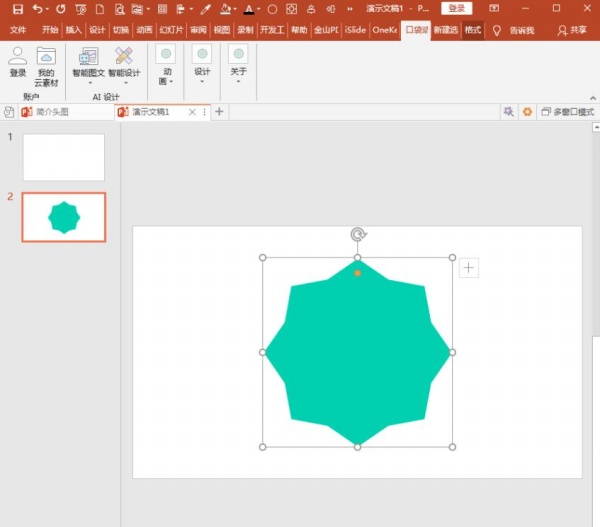Select the blank slide 1 thumbnail
Viewport: 600px width, 527px height.
[x=63, y=157]
